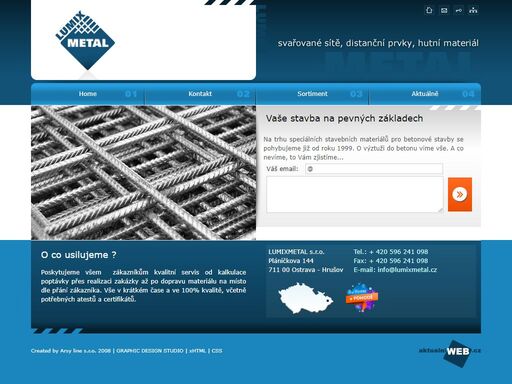Click the key login icon
This screenshot has height=384, width=512.
[459, 10]
